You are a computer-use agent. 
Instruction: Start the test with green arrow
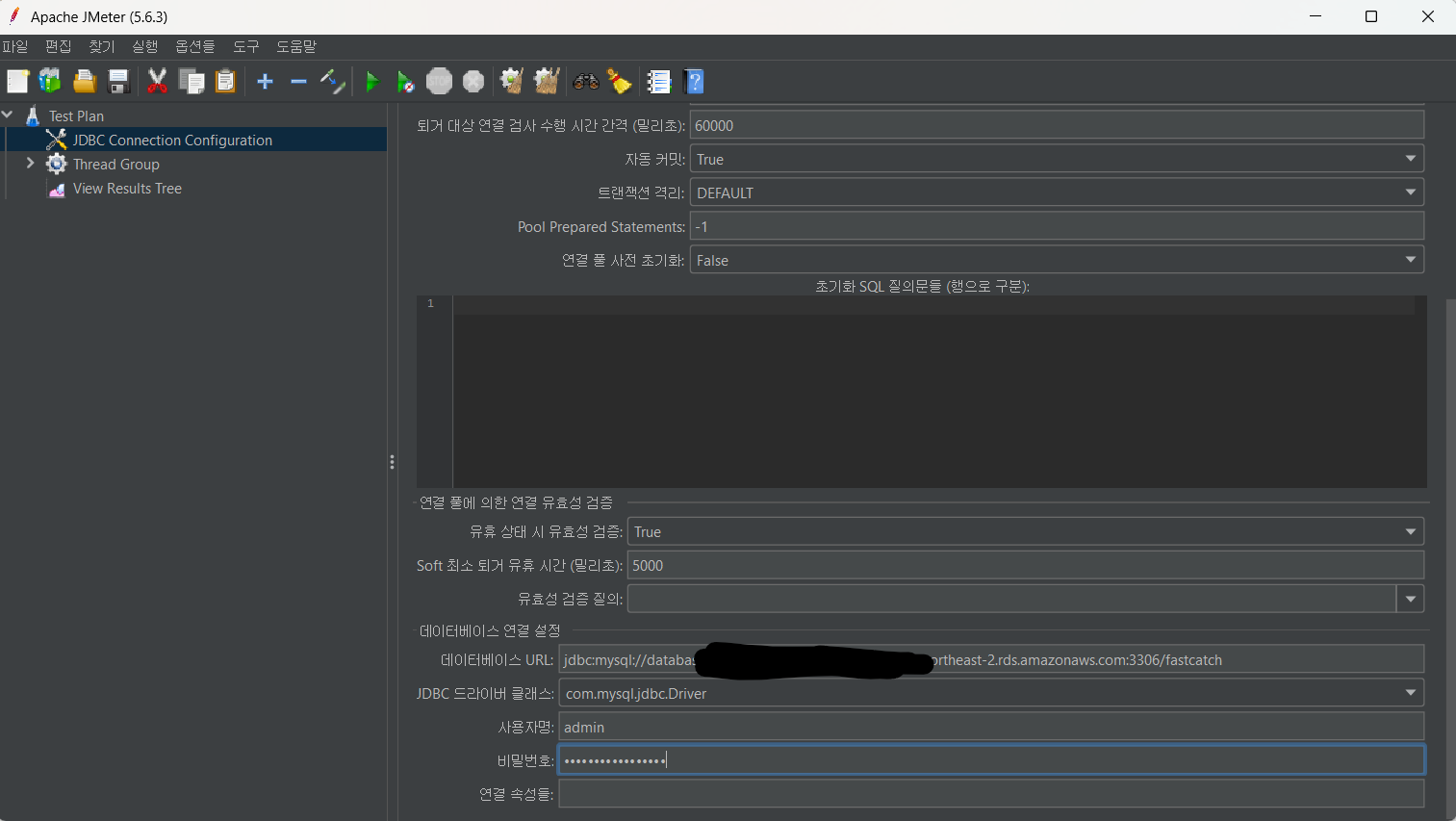point(372,82)
